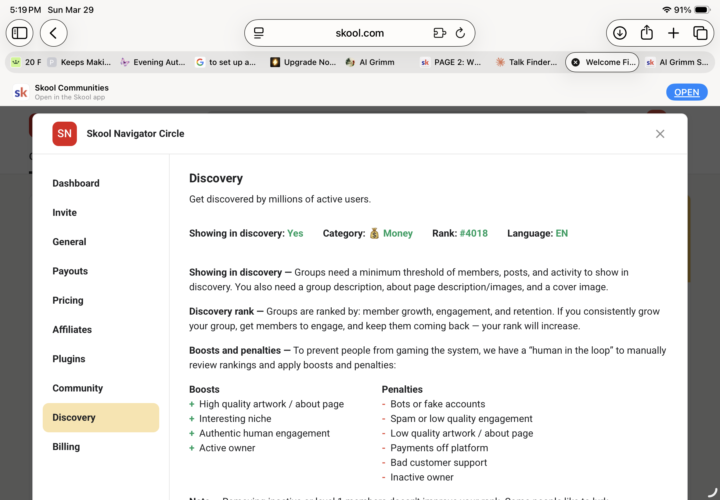Show tab overview icon
This screenshot has height=500, width=720.
pos(700,33)
